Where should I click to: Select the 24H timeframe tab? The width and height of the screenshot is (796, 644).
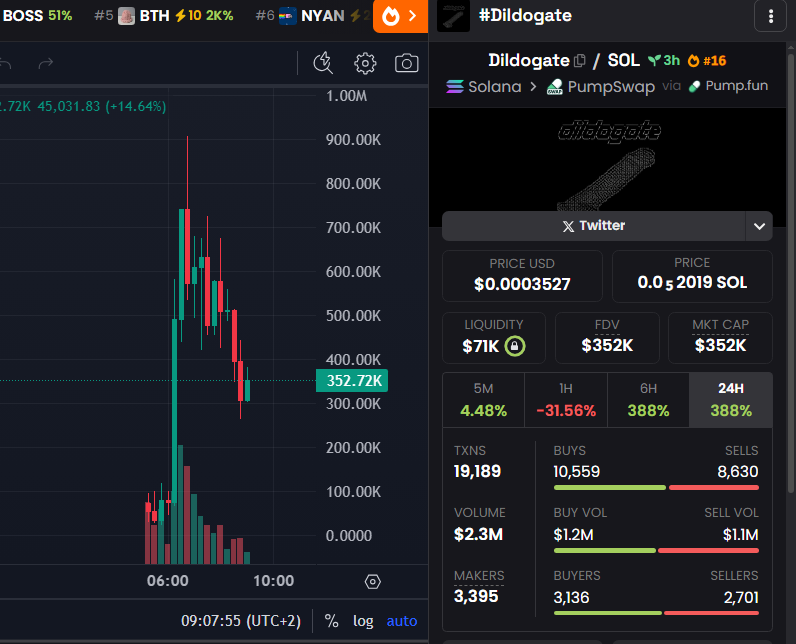point(731,400)
